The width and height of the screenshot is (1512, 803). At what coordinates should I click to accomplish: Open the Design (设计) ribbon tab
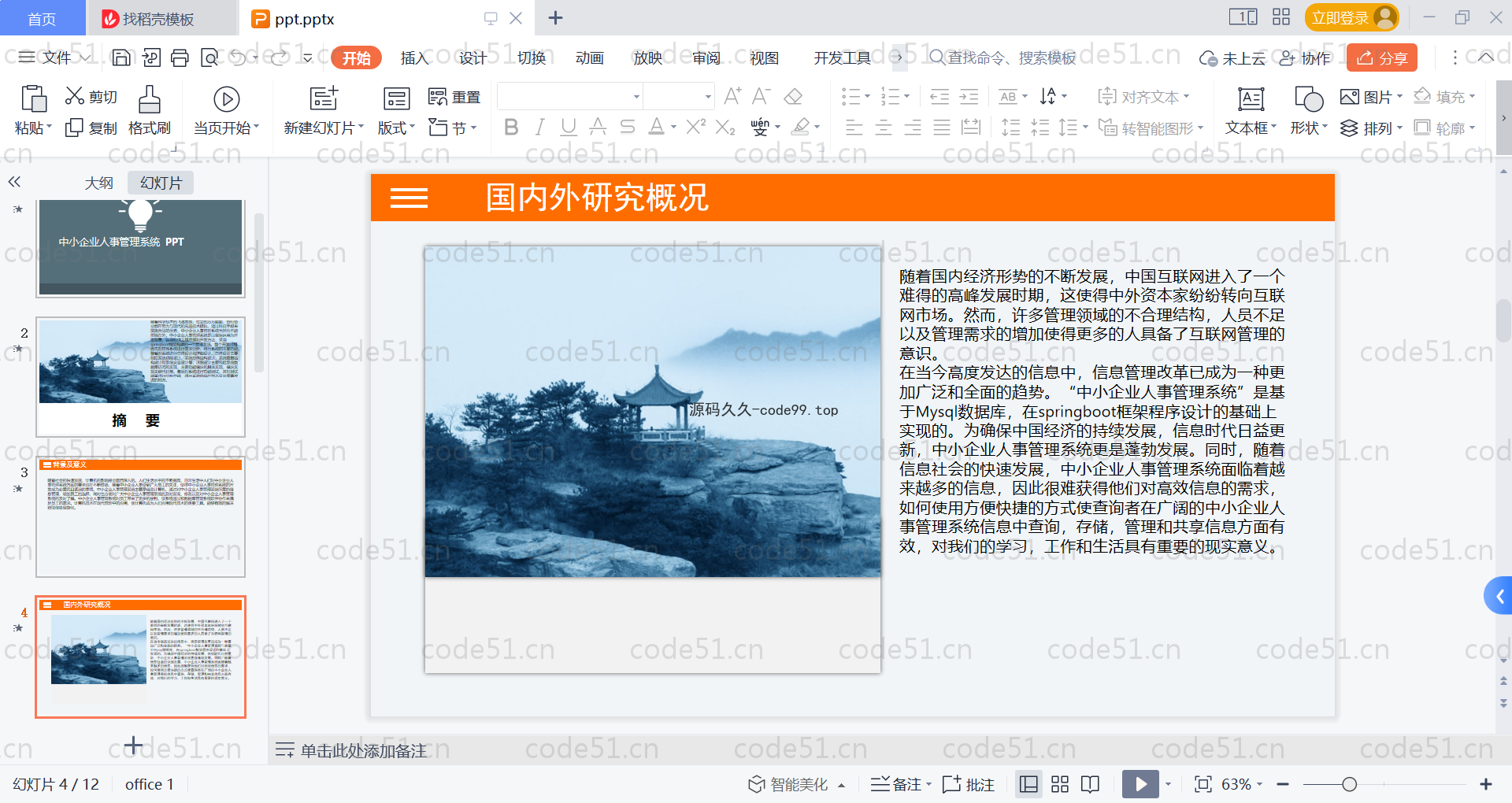472,57
